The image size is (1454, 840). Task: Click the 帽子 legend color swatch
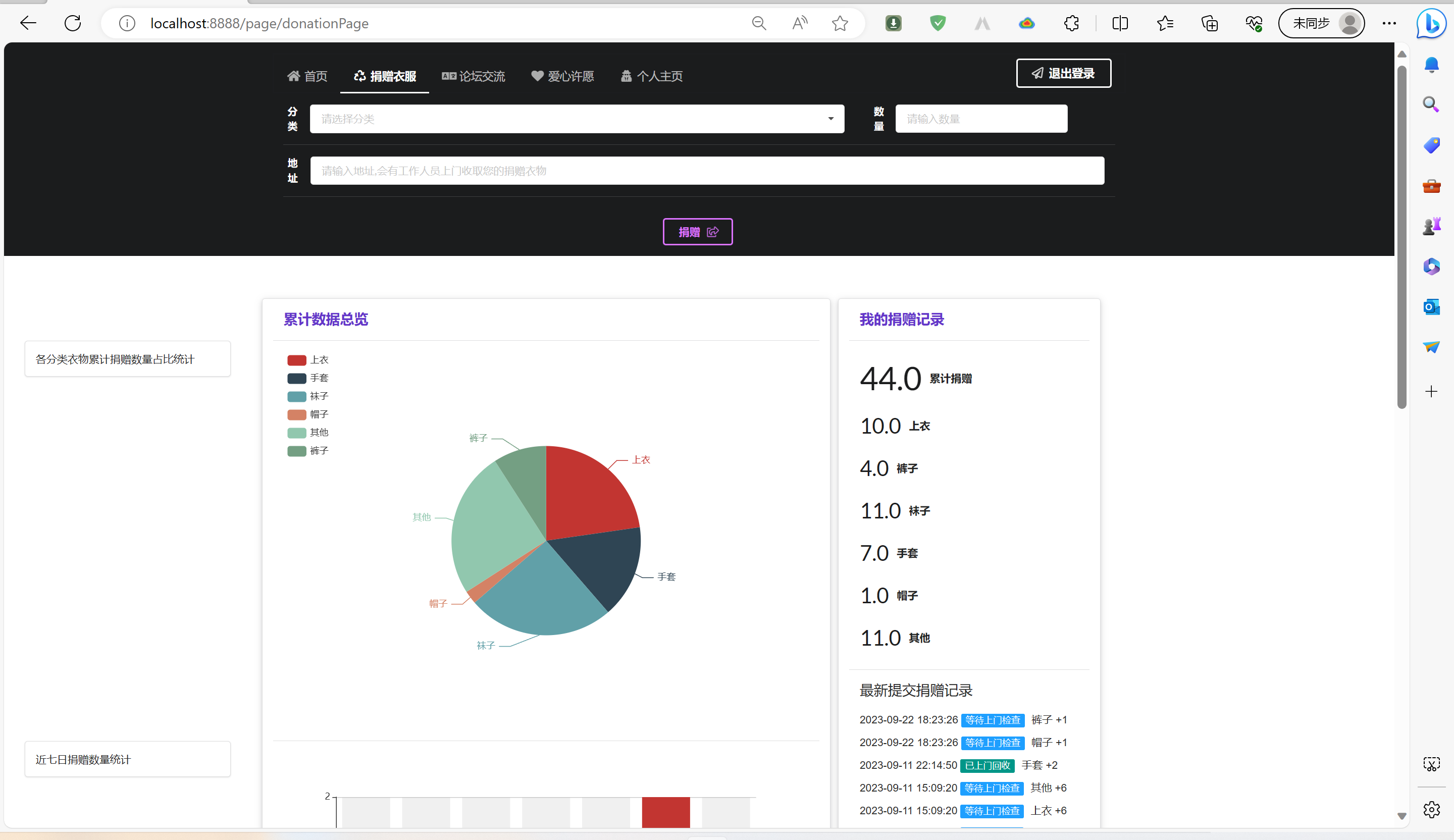tap(296, 415)
